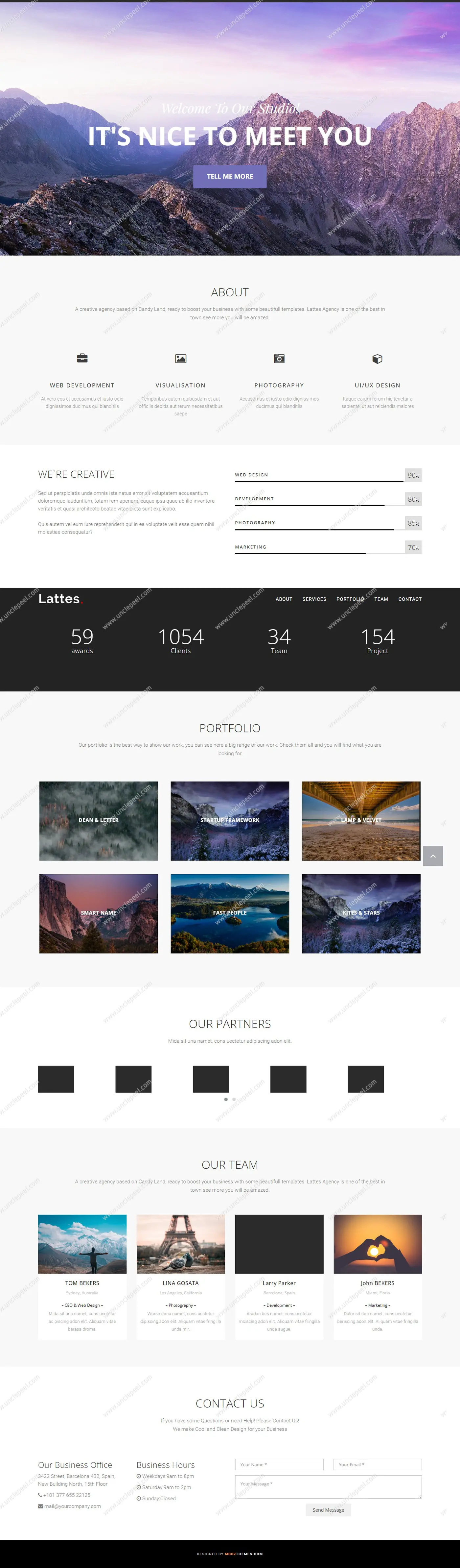The width and height of the screenshot is (460, 1568).
Task: Open the Dean & Letter portfolio thumbnail
Action: (x=99, y=821)
